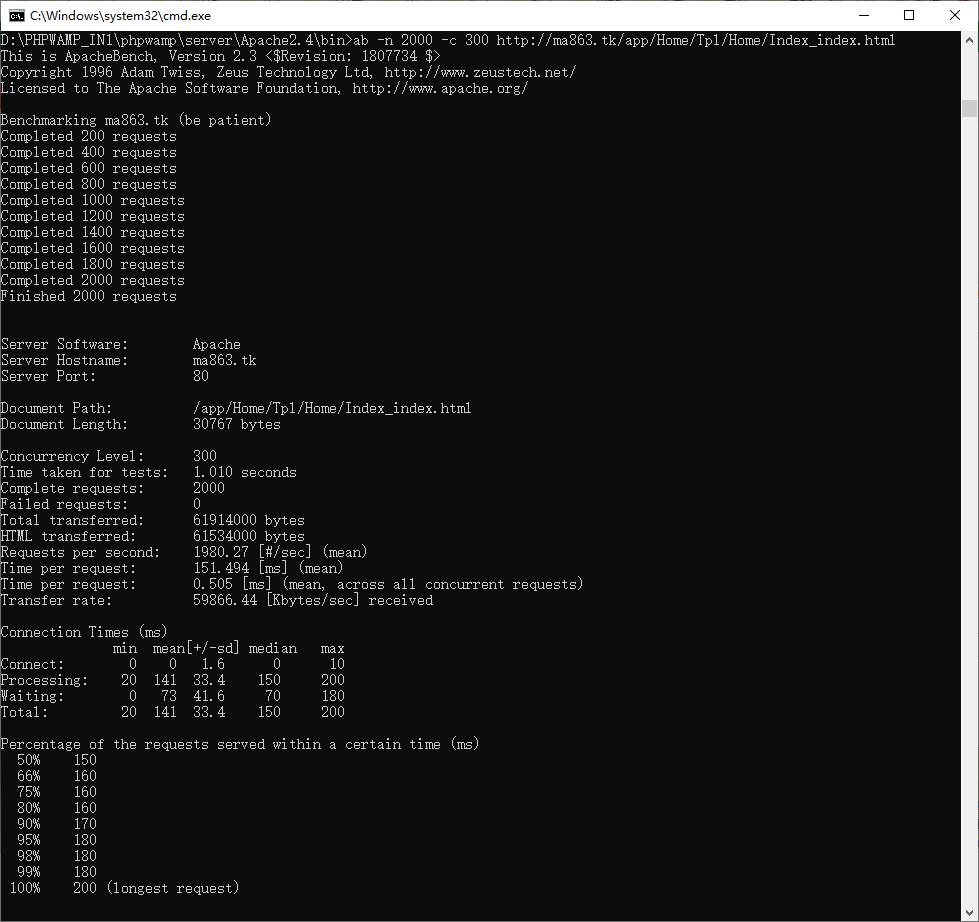Maximize the cmd.exe window
979x922 pixels.
coord(909,15)
